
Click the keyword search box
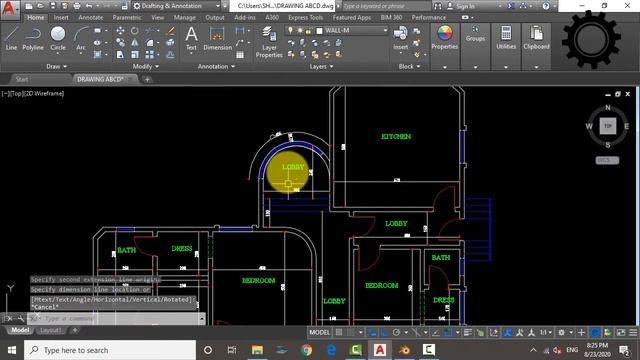(386, 6)
